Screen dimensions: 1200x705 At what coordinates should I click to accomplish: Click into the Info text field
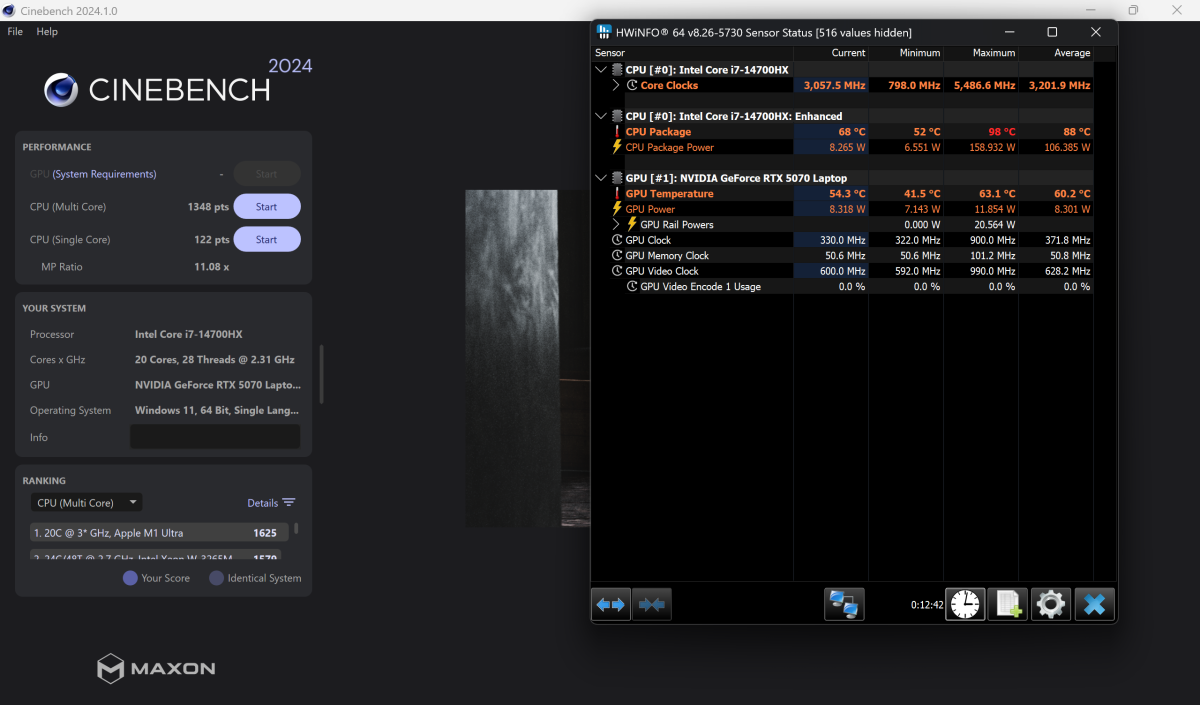click(215, 437)
